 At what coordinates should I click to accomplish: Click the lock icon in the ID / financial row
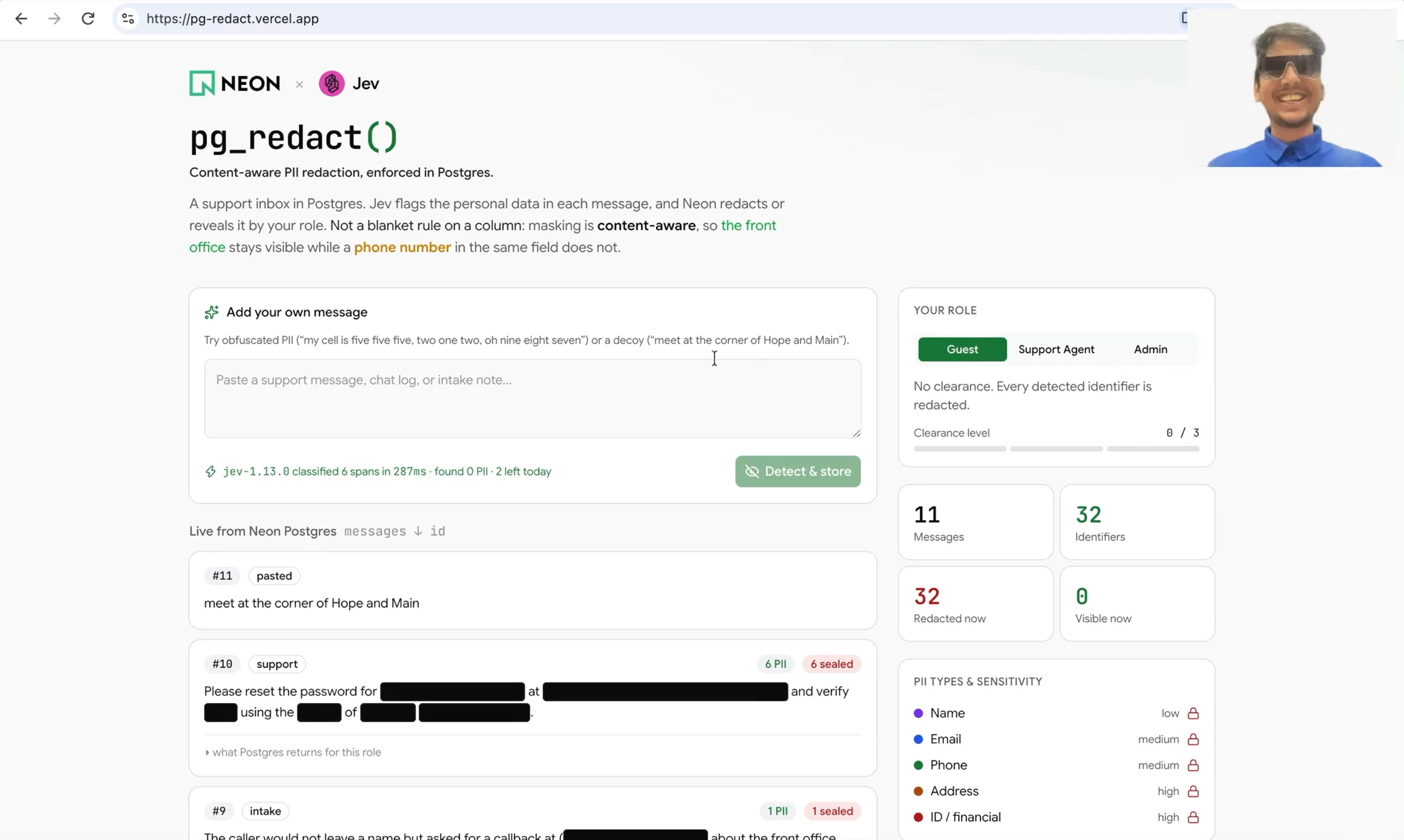pyautogui.click(x=1193, y=817)
